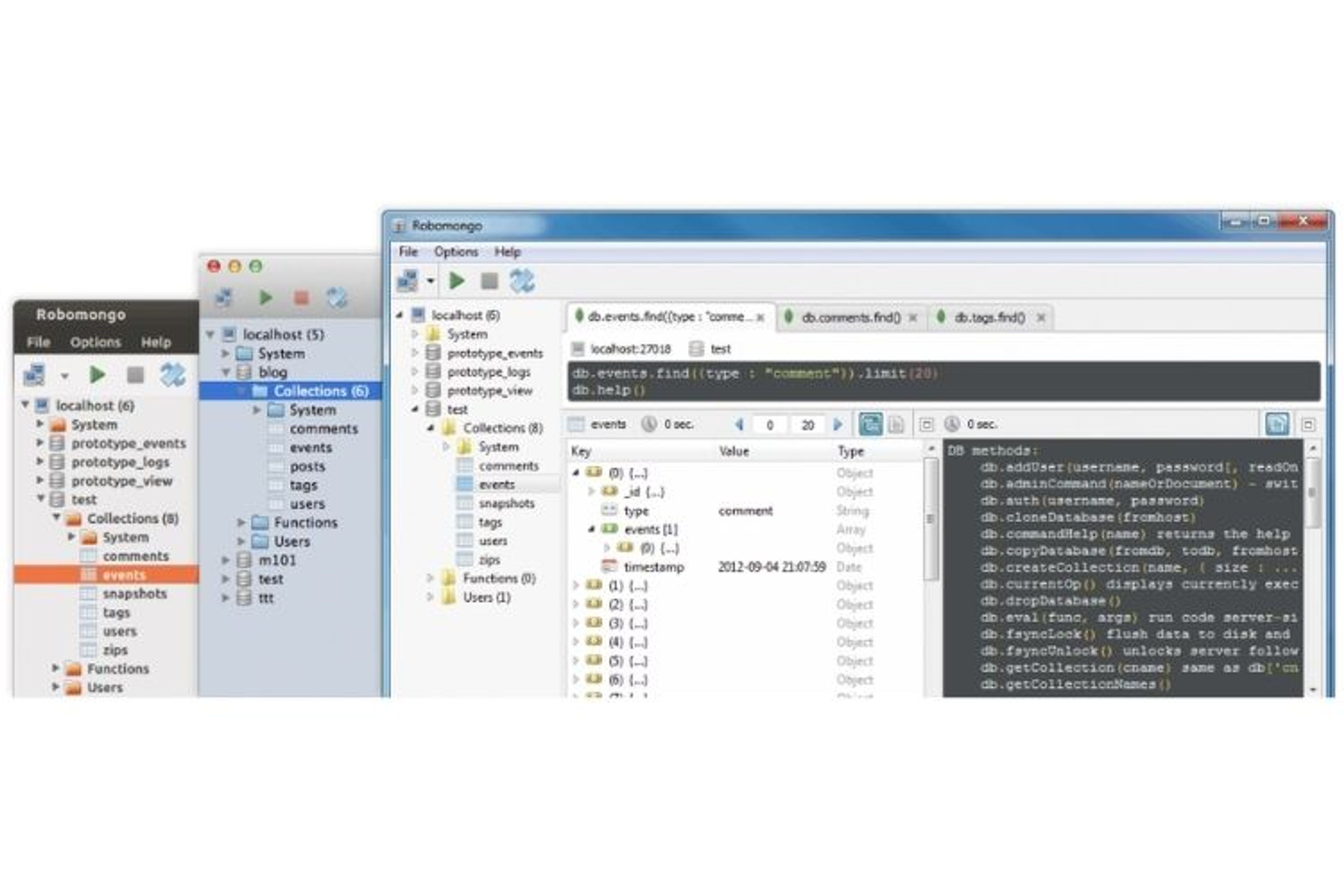Collapse the events [1] array row
1344x896 pixels.
pos(591,529)
